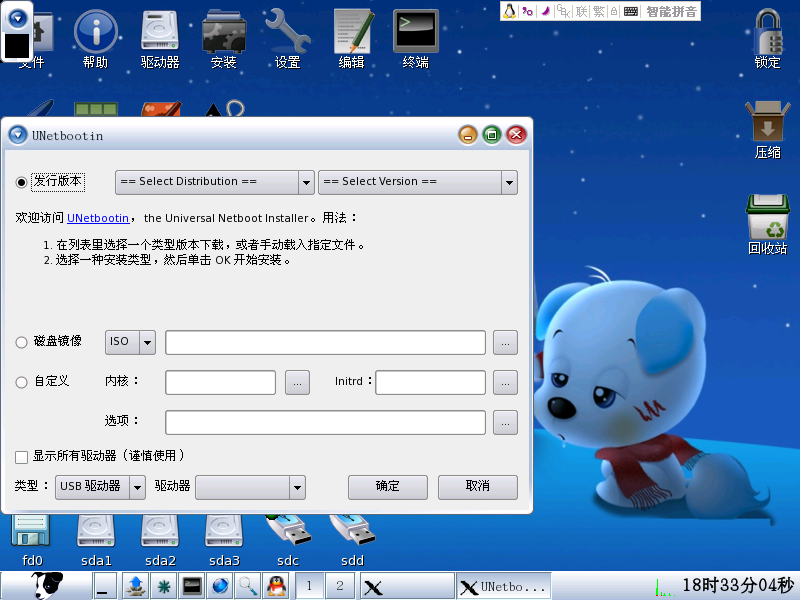Toggle the 繁 traditional Chinese option
Image resolution: width=800 pixels, height=600 pixels.
click(598, 11)
